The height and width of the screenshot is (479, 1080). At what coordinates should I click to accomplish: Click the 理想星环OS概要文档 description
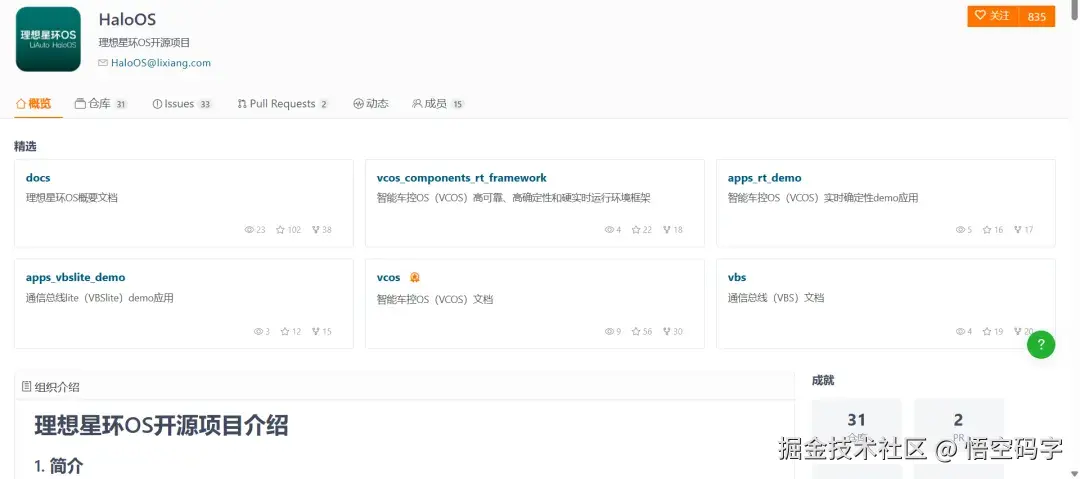pyautogui.click(x=72, y=198)
